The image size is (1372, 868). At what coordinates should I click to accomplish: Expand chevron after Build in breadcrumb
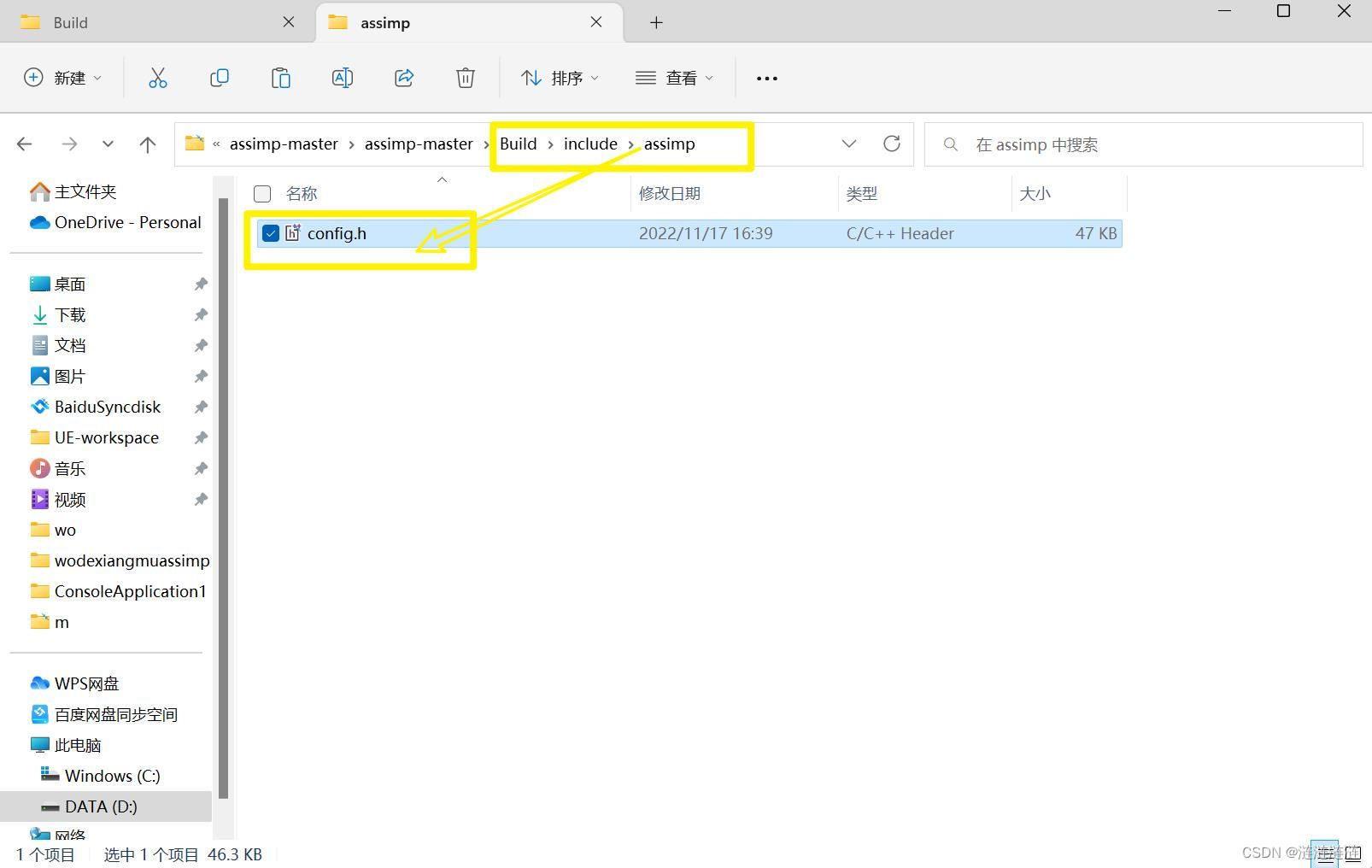pyautogui.click(x=550, y=144)
